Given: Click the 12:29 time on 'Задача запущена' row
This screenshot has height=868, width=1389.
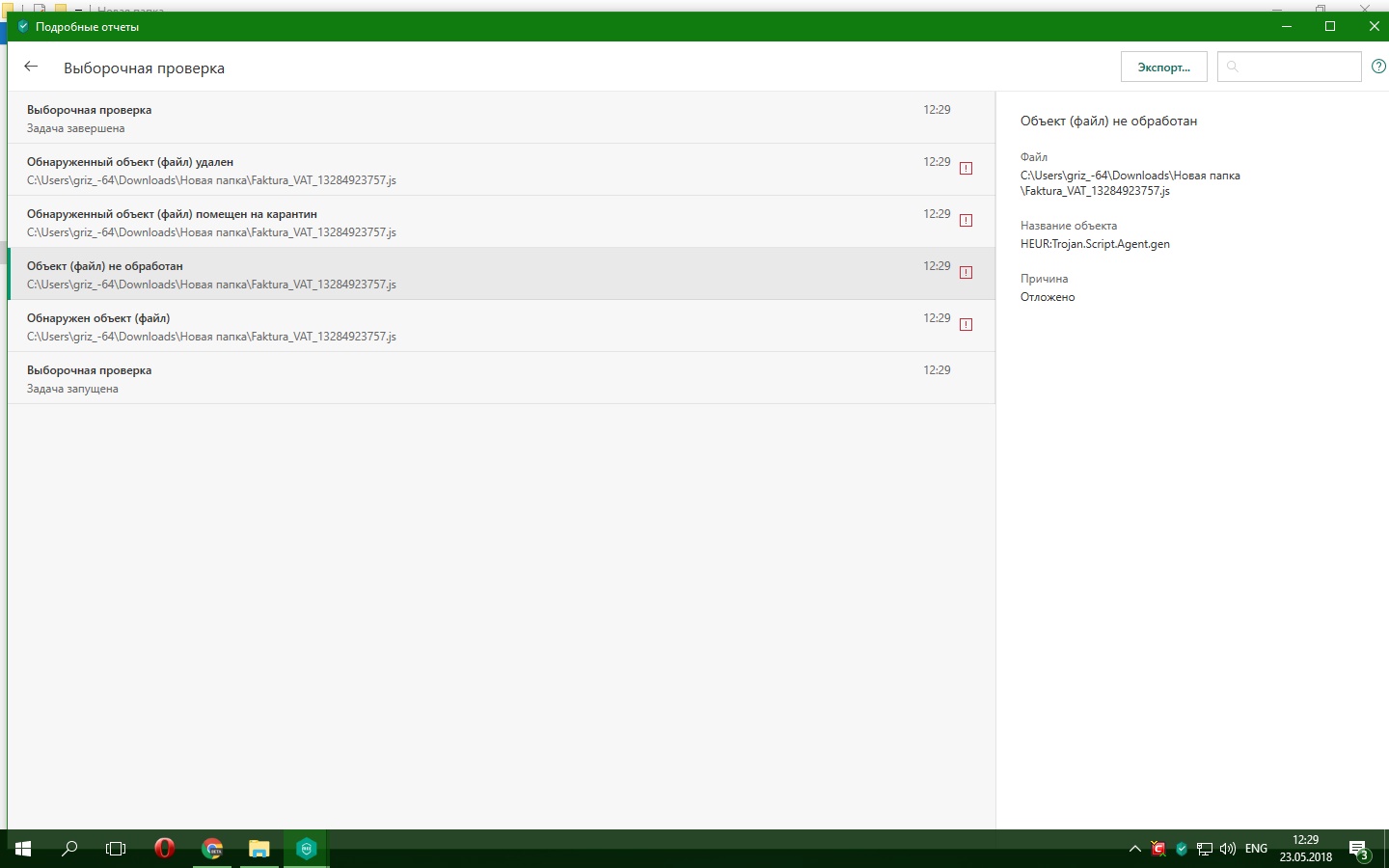Looking at the screenshot, I should (937, 370).
